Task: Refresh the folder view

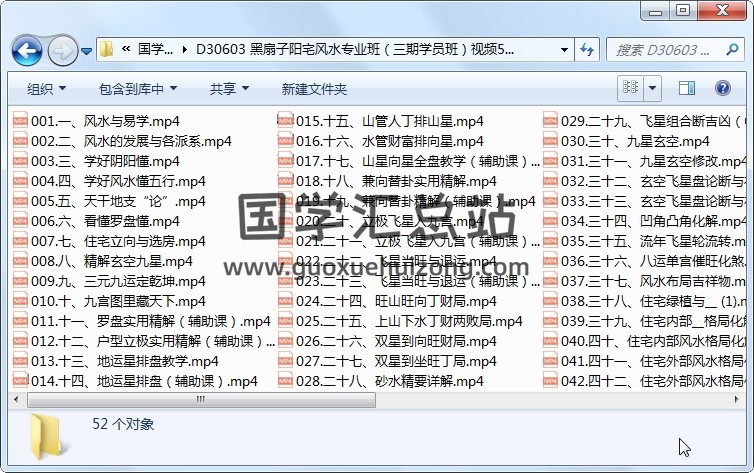Action: (x=587, y=50)
